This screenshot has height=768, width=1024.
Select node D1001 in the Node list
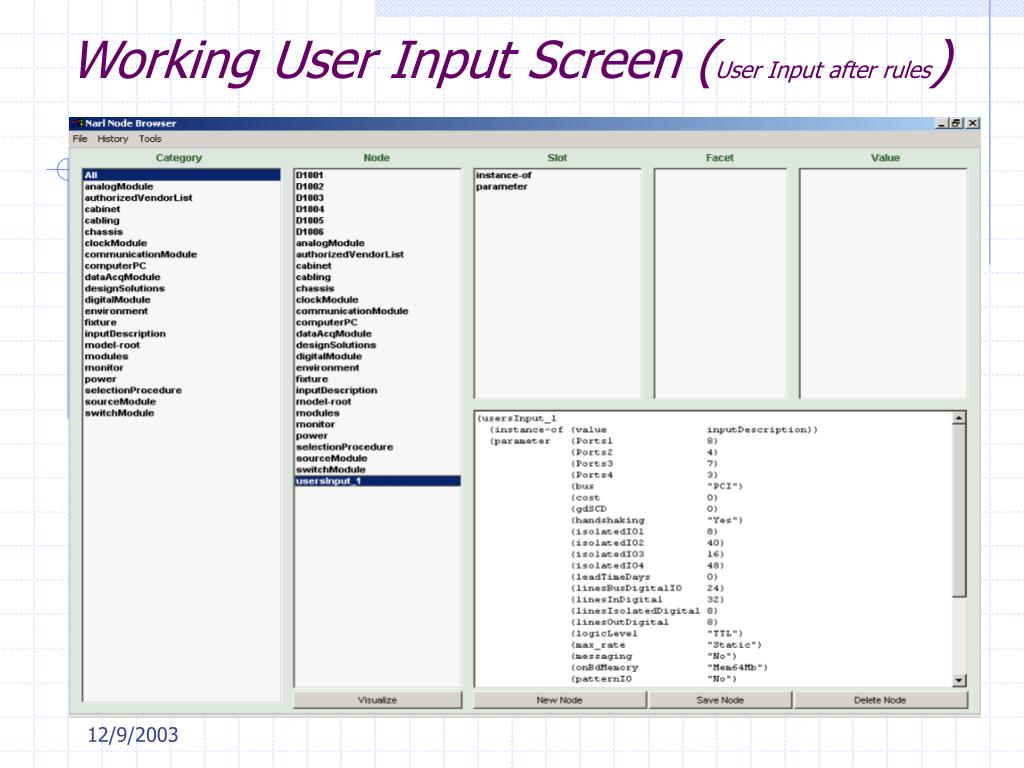(310, 175)
